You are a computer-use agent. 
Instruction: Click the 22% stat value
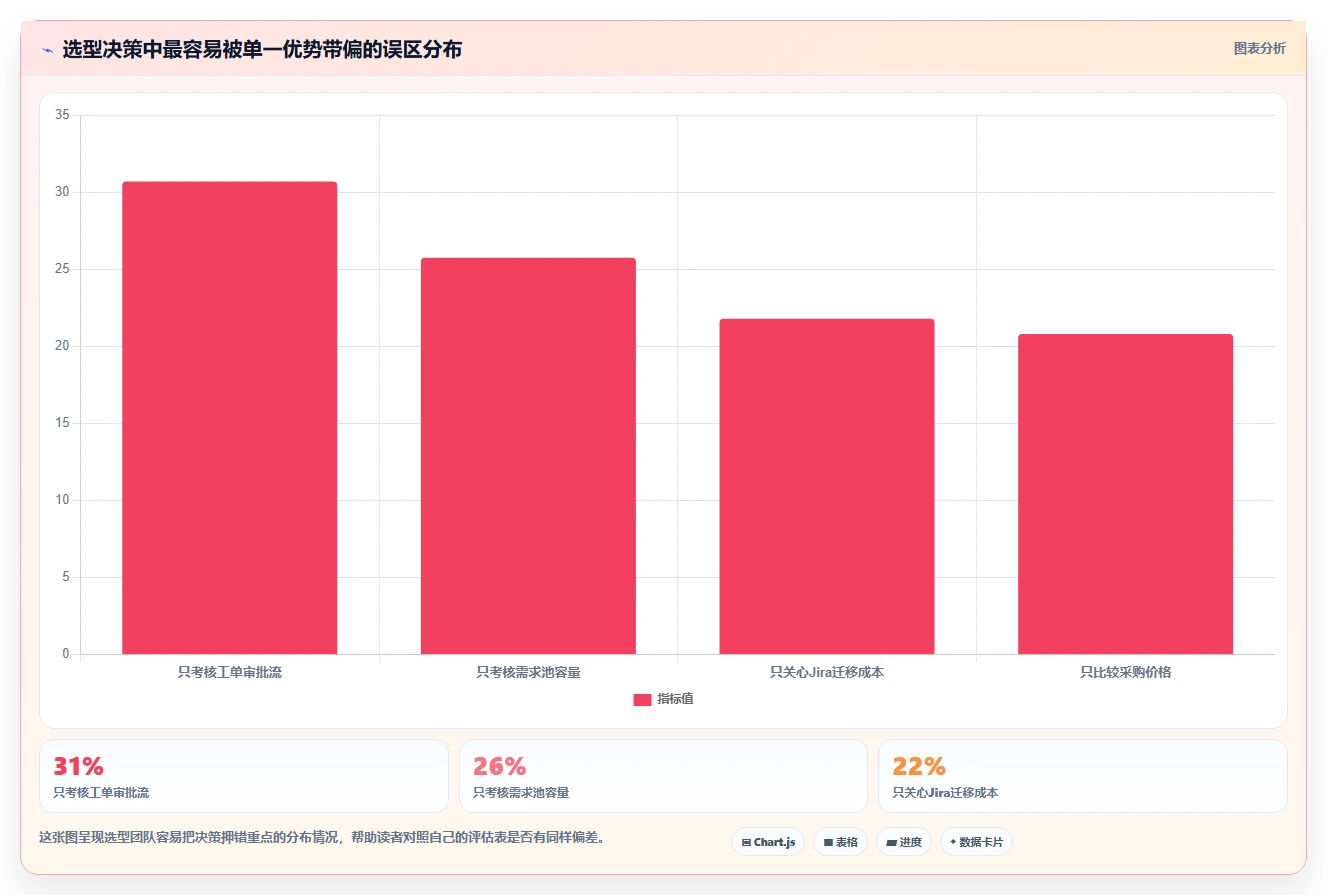click(918, 767)
